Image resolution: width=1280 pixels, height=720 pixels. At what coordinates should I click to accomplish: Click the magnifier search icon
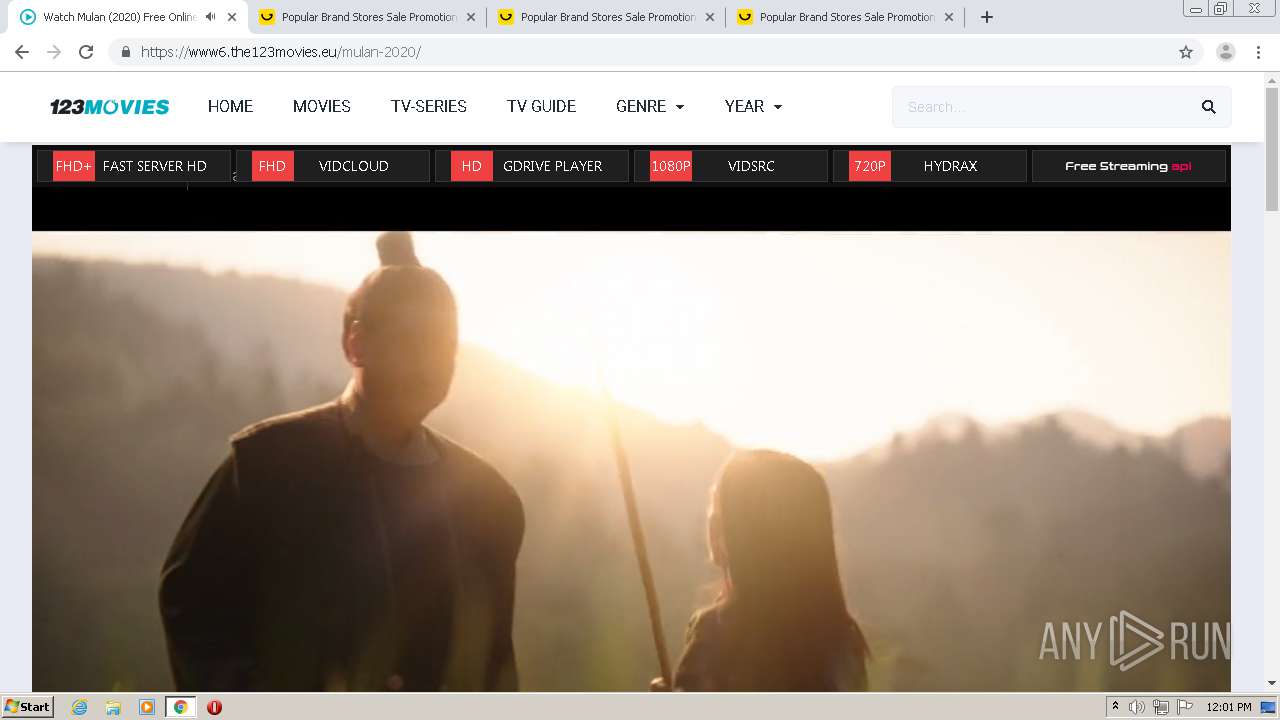[1209, 107]
